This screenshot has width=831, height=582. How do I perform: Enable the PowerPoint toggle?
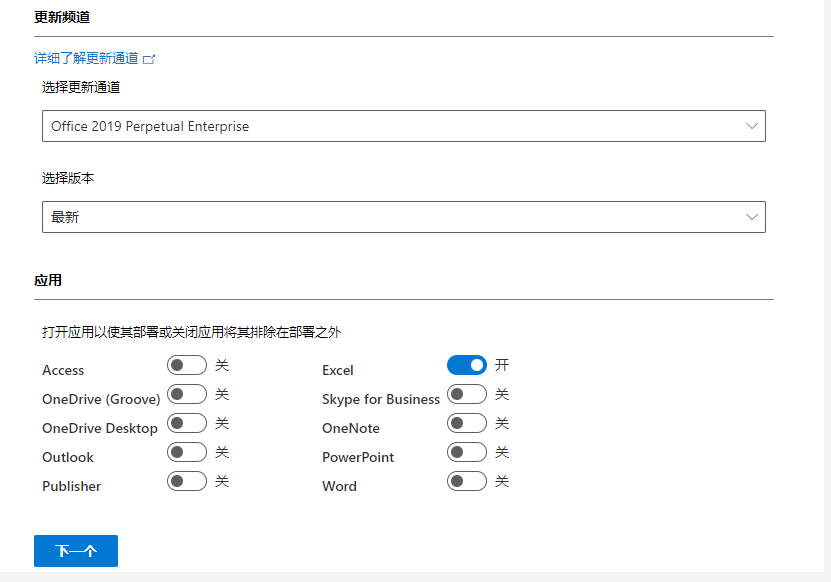[x=467, y=452]
